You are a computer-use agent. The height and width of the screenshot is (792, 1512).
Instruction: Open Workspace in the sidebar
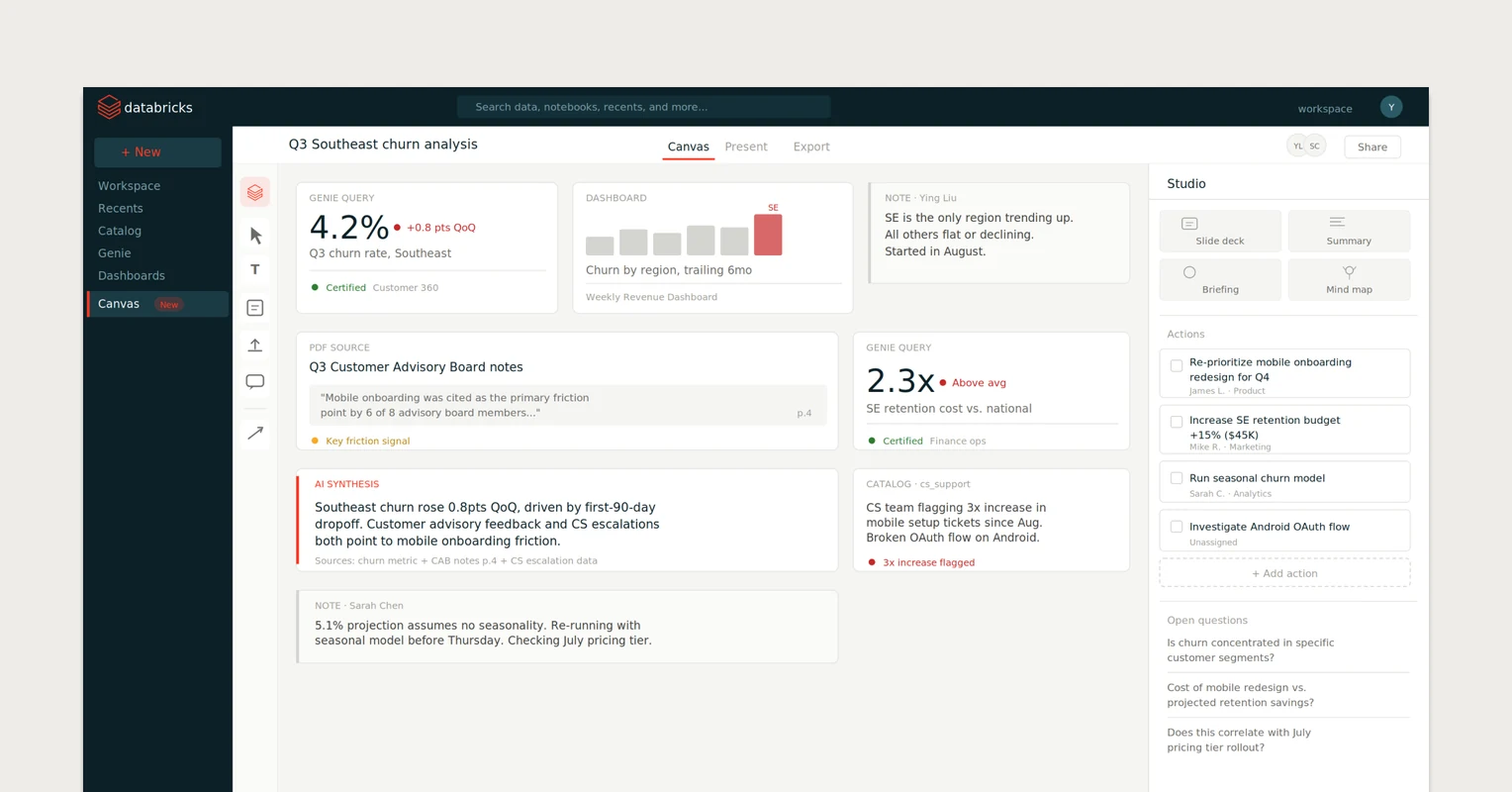coord(129,186)
